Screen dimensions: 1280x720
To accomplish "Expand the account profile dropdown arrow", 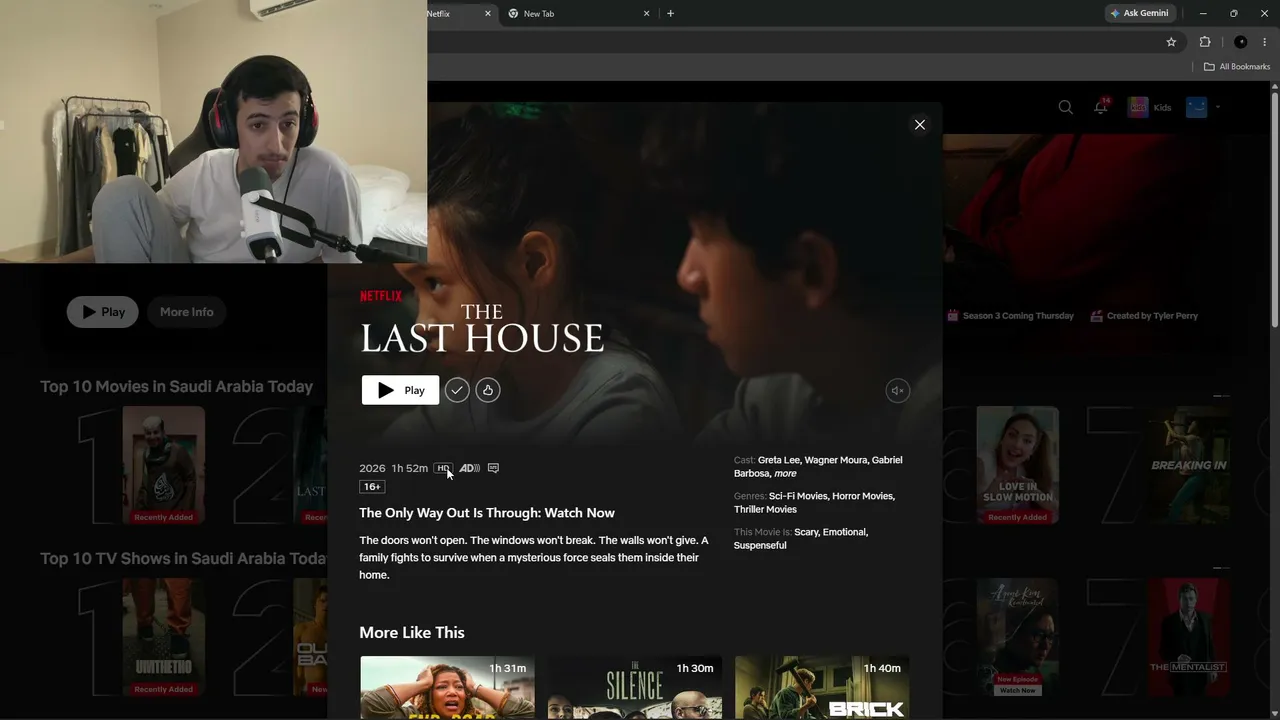I will pos(1217,107).
